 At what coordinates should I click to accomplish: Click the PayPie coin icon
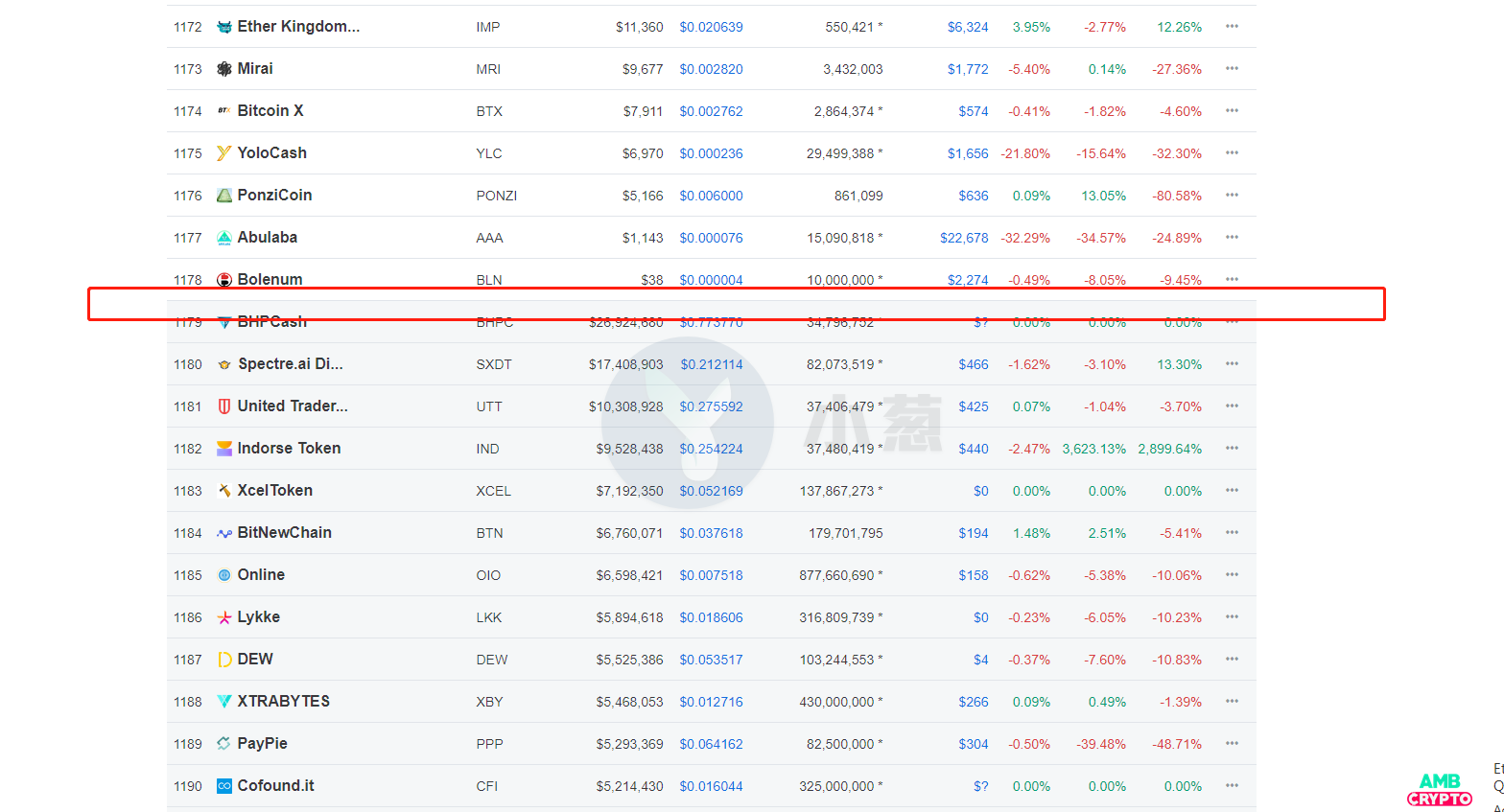pyautogui.click(x=224, y=744)
